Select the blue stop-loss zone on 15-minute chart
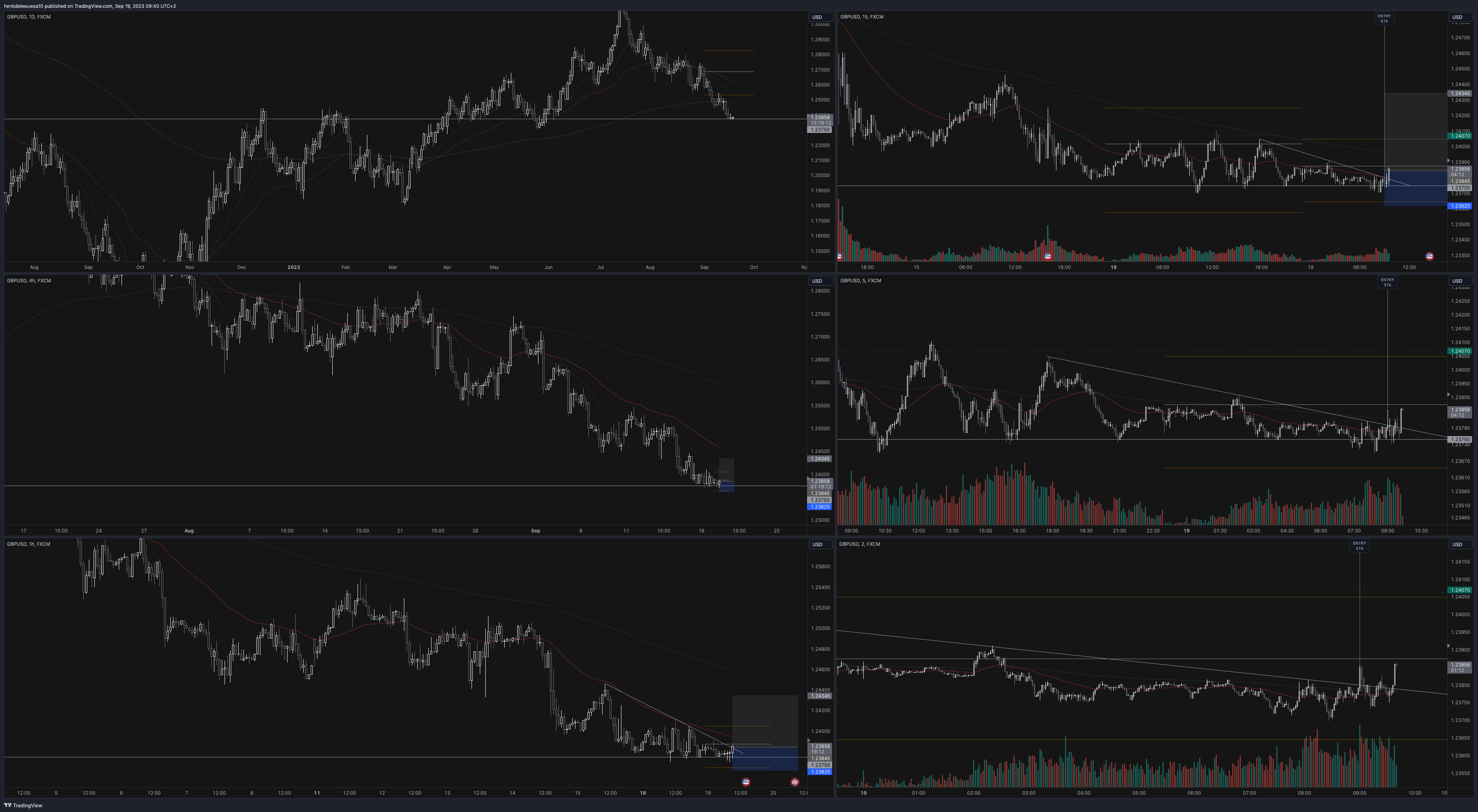Image resolution: width=1478 pixels, height=812 pixels. pyautogui.click(x=1415, y=190)
